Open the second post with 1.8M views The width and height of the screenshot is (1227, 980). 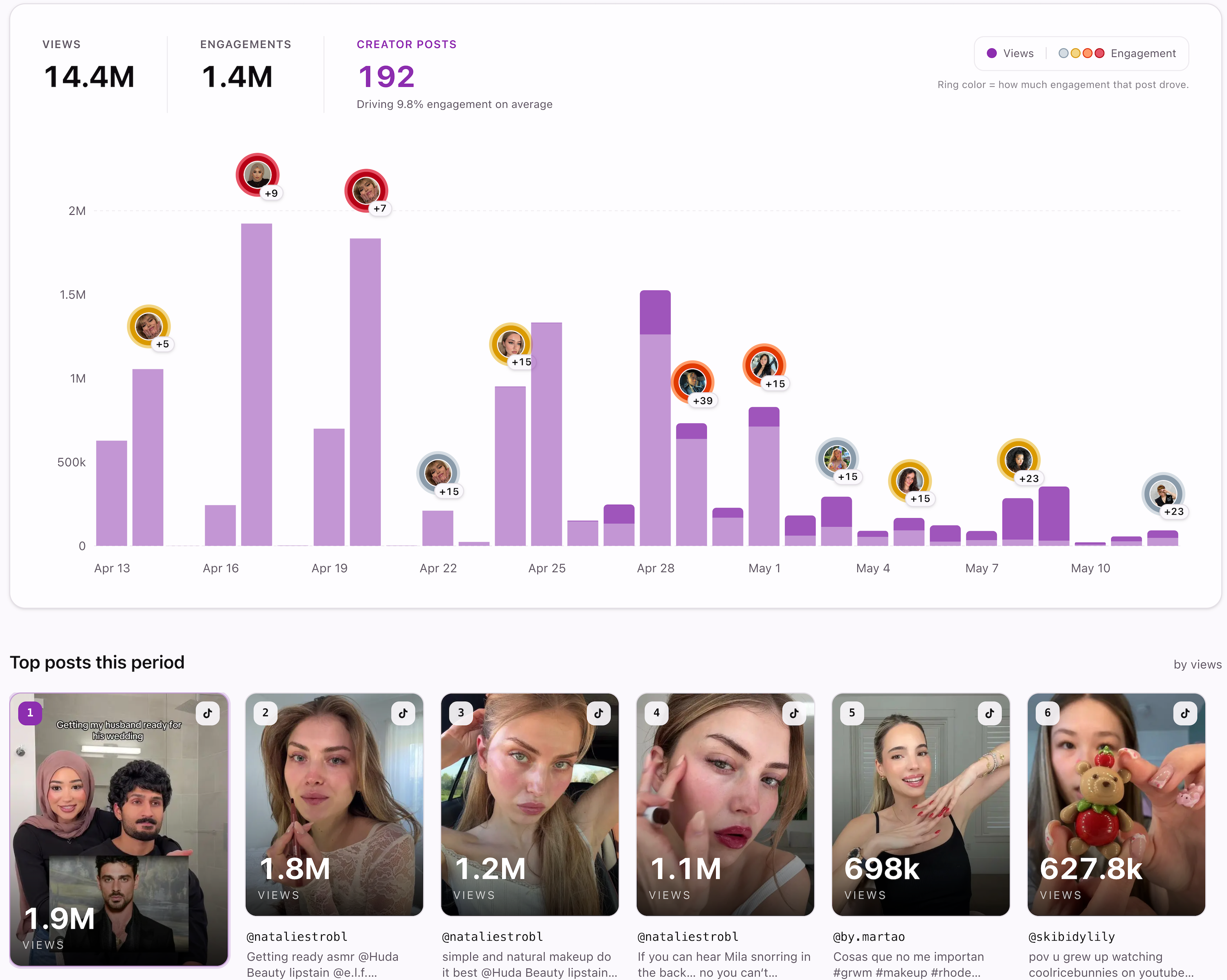[x=334, y=804]
